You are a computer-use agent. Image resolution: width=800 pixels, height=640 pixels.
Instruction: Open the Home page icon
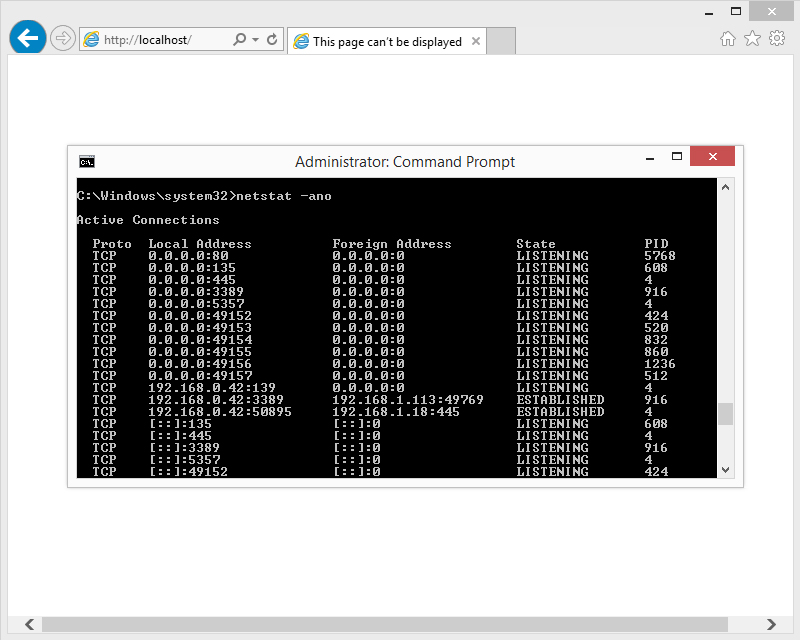[728, 38]
